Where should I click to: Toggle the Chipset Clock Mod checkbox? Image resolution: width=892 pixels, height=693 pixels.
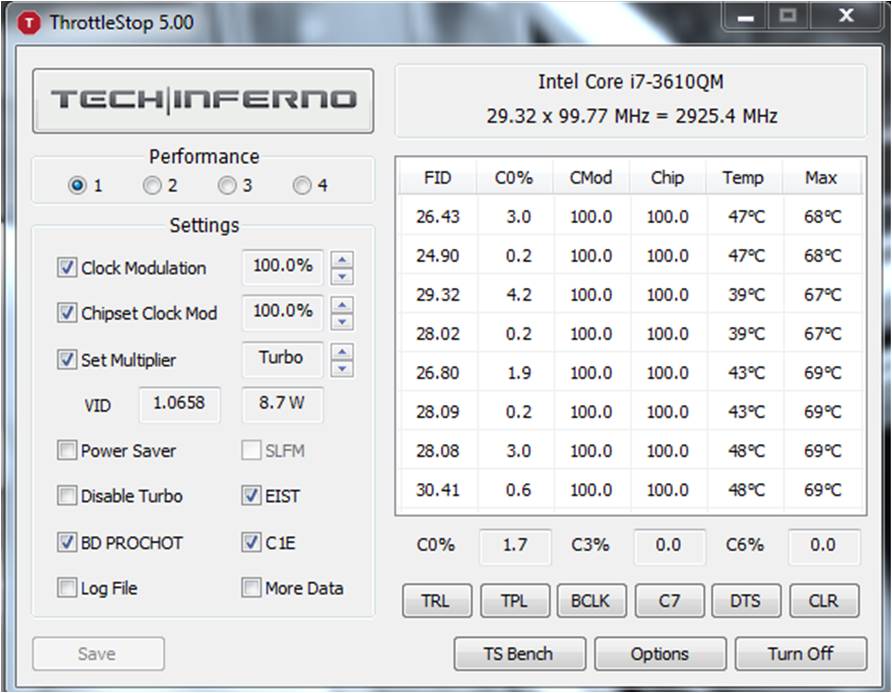pos(67,312)
